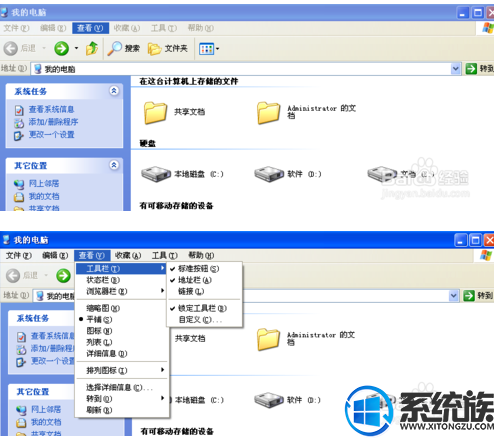Screen dimensions: 494x439
Task: Toggle 锁定工具栏(B) in toolbar submenu
Action: [x=204, y=308]
